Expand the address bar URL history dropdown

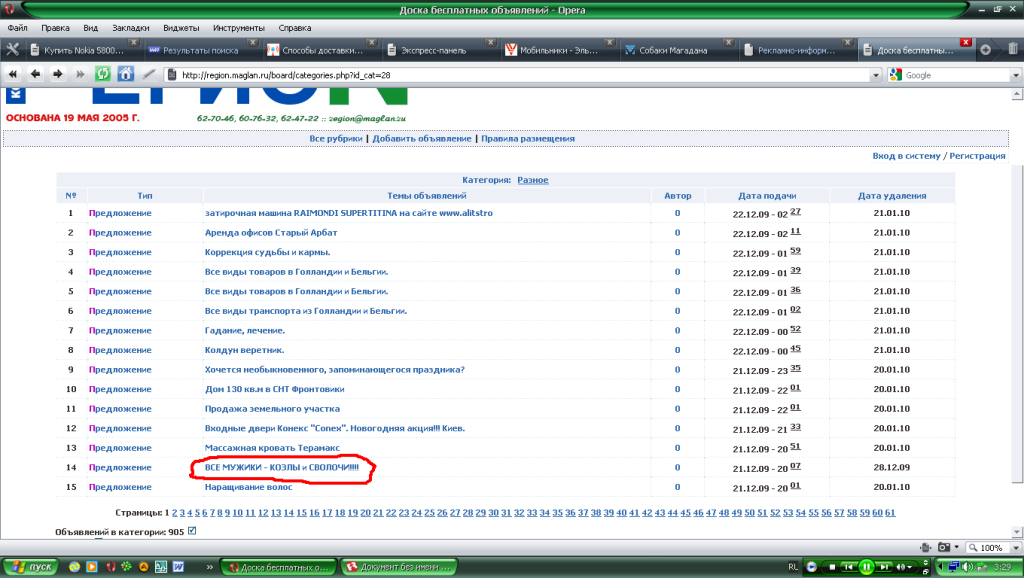(x=876, y=75)
